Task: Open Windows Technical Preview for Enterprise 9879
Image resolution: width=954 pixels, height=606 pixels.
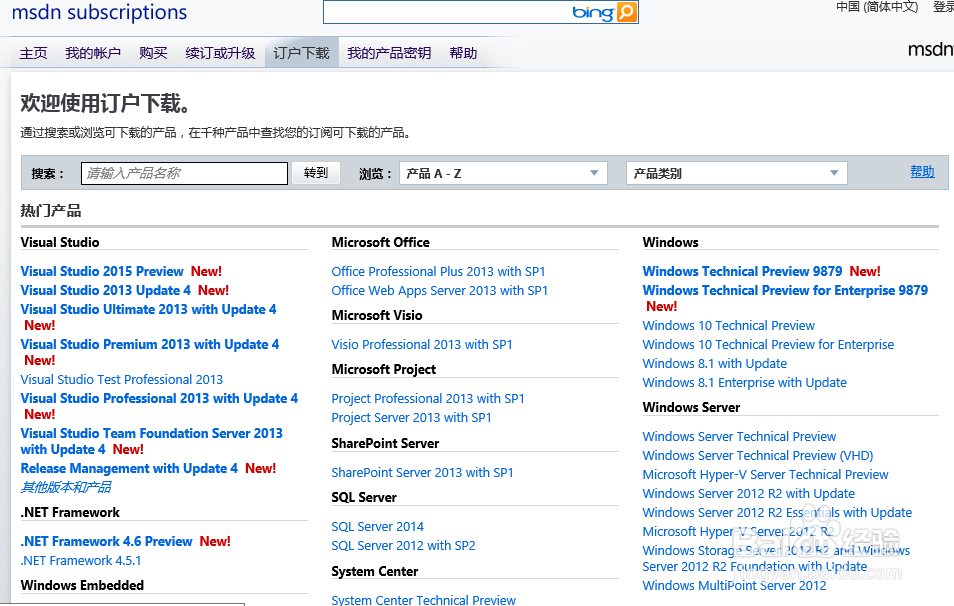Action: point(785,290)
